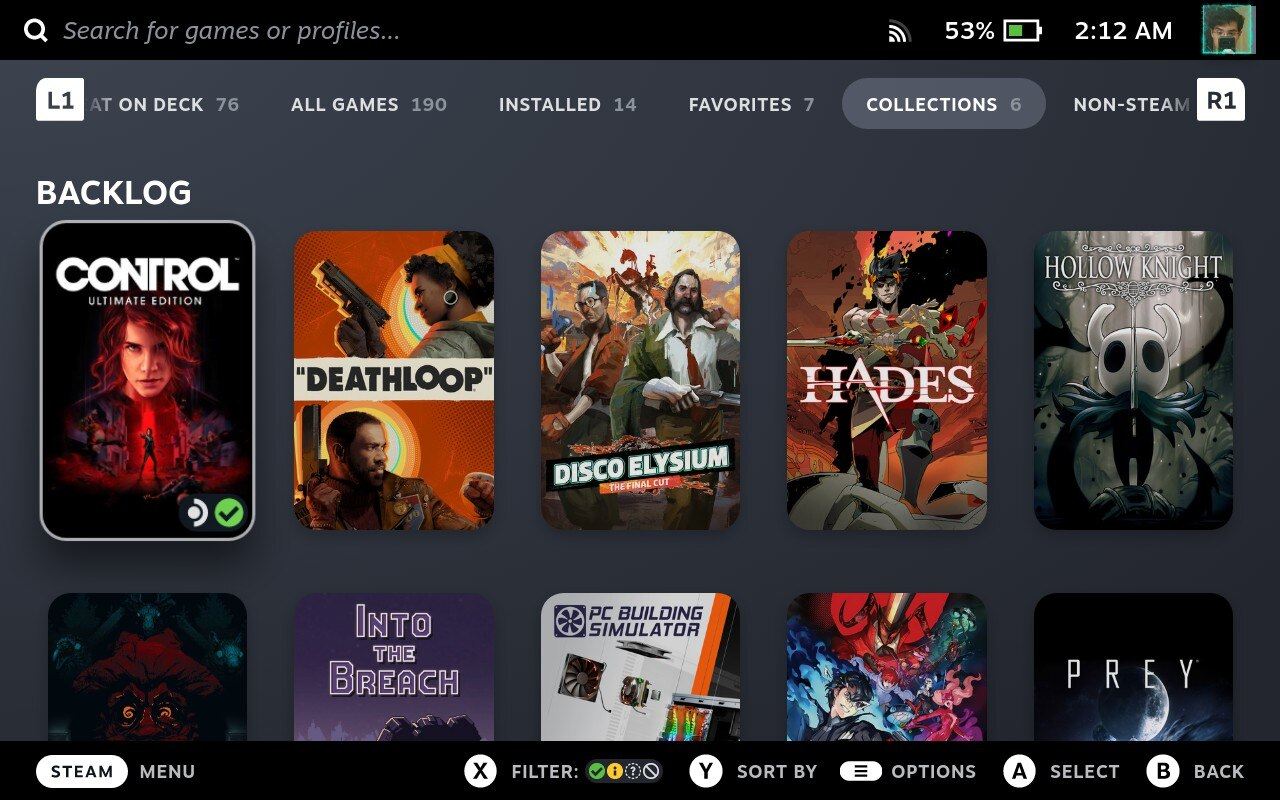
Task: Select the Prey game cover
Action: coord(1133,667)
